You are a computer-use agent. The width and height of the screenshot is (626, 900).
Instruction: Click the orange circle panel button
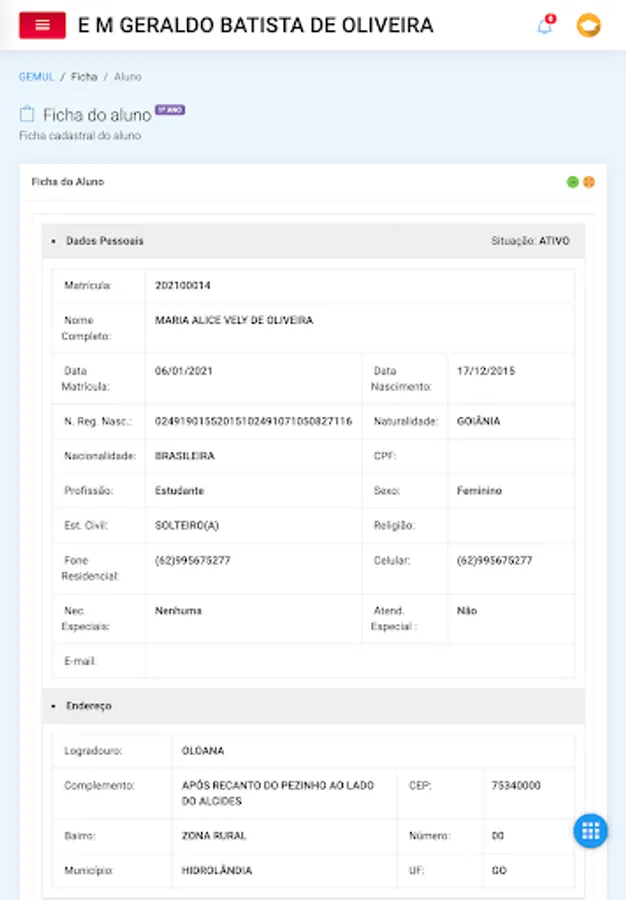589,182
